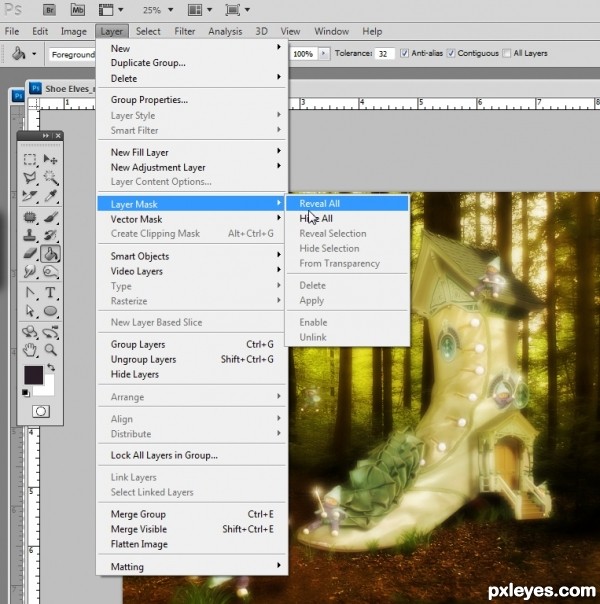Select the Sponge tool

point(50,272)
